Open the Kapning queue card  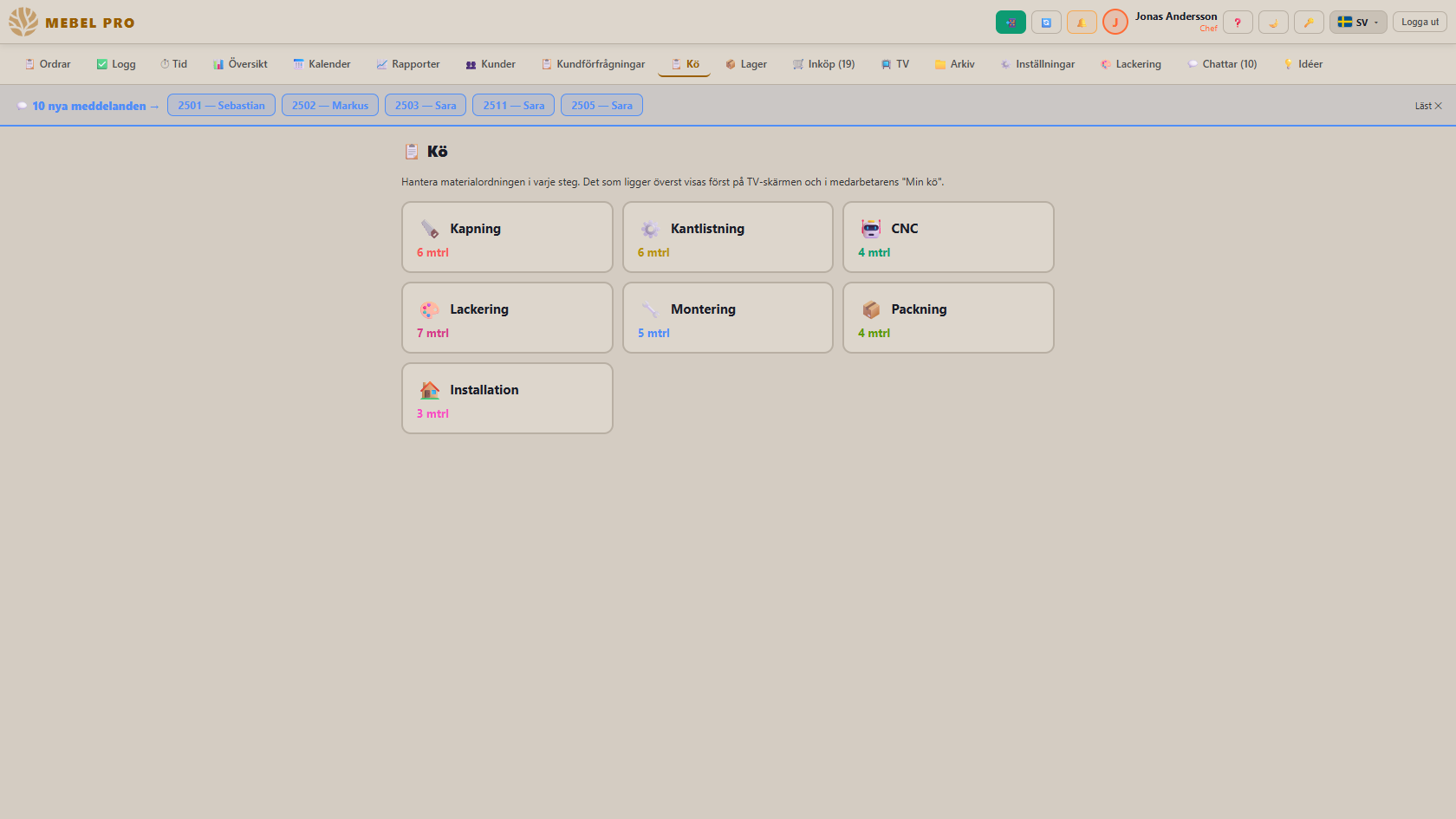point(507,237)
